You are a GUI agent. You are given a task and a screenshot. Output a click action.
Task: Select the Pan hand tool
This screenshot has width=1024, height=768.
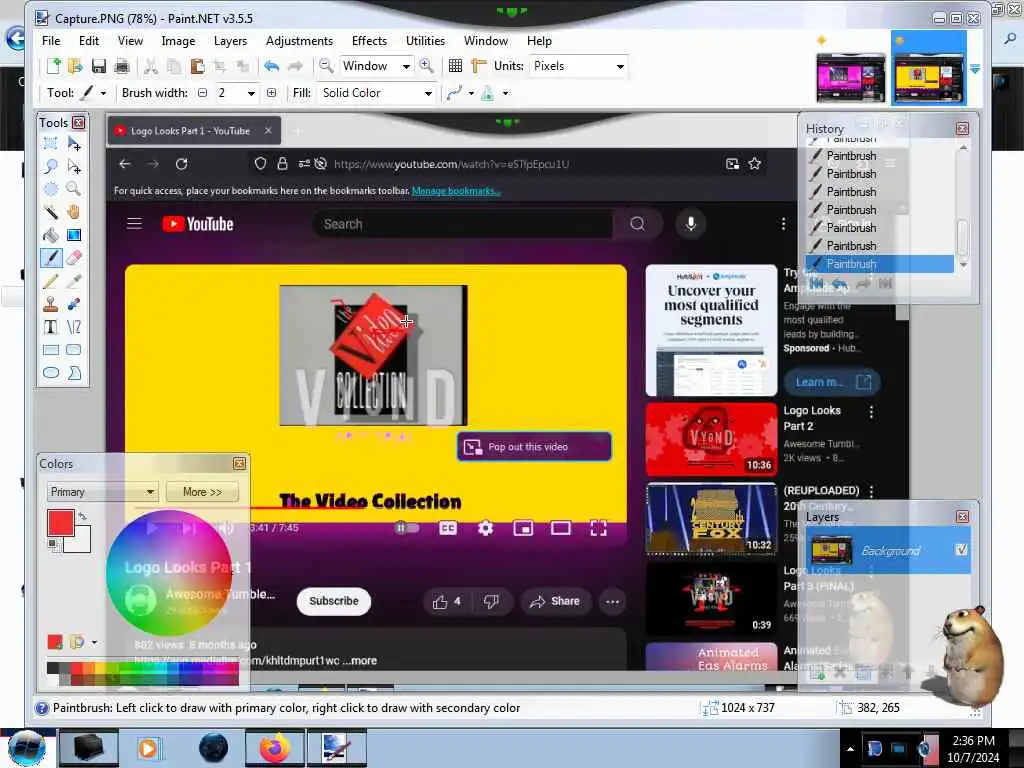(74, 212)
